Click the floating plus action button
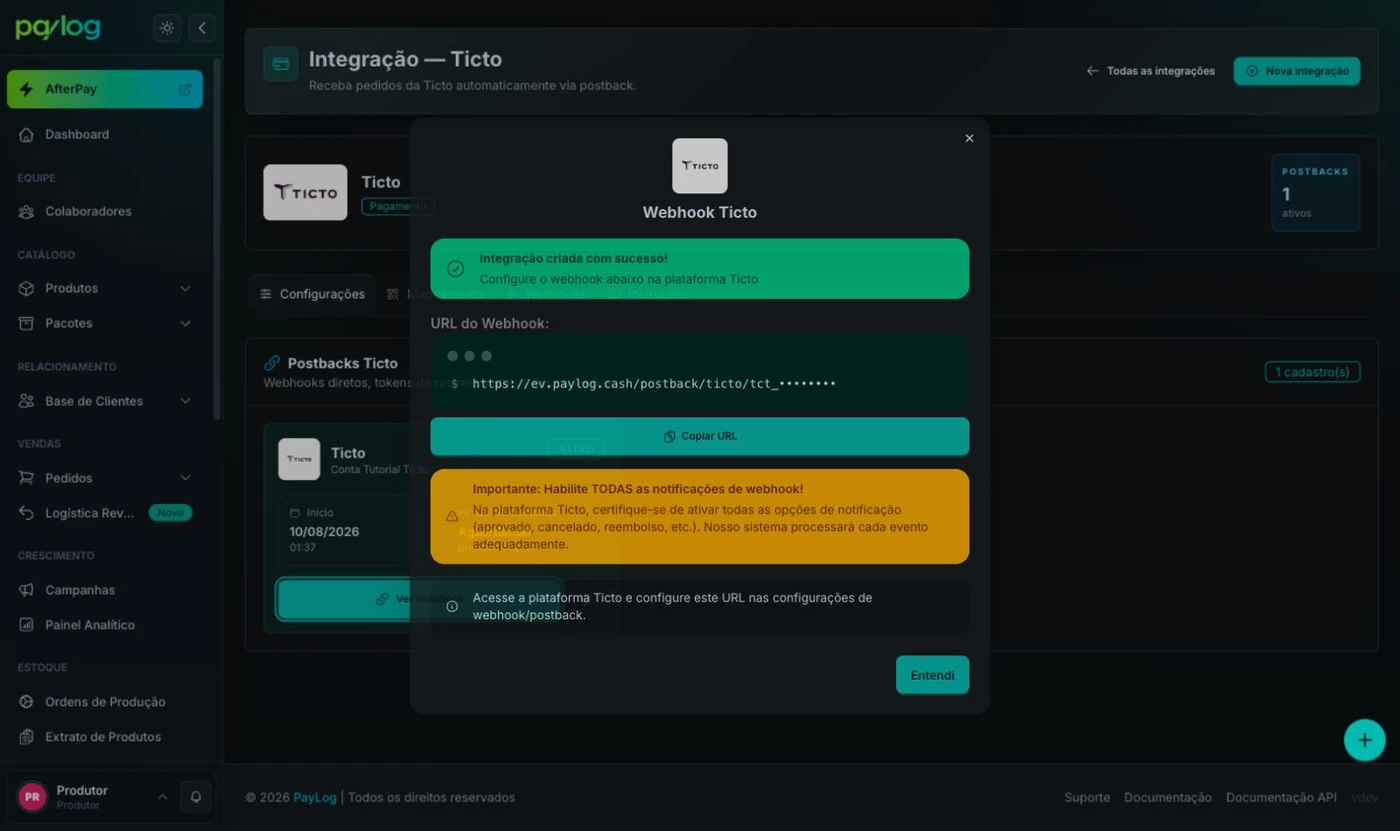The width and height of the screenshot is (1400, 831). [x=1364, y=740]
